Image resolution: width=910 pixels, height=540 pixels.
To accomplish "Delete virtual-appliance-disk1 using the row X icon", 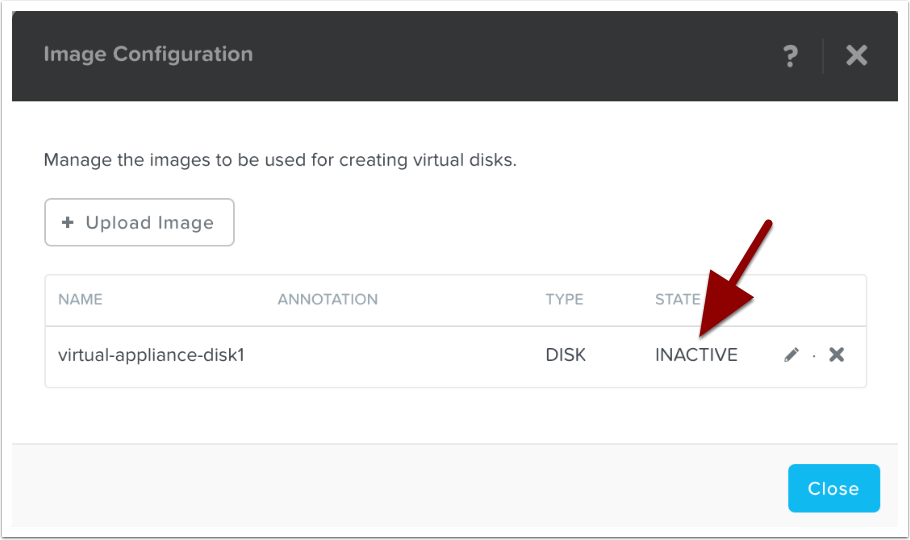I will tap(837, 354).
